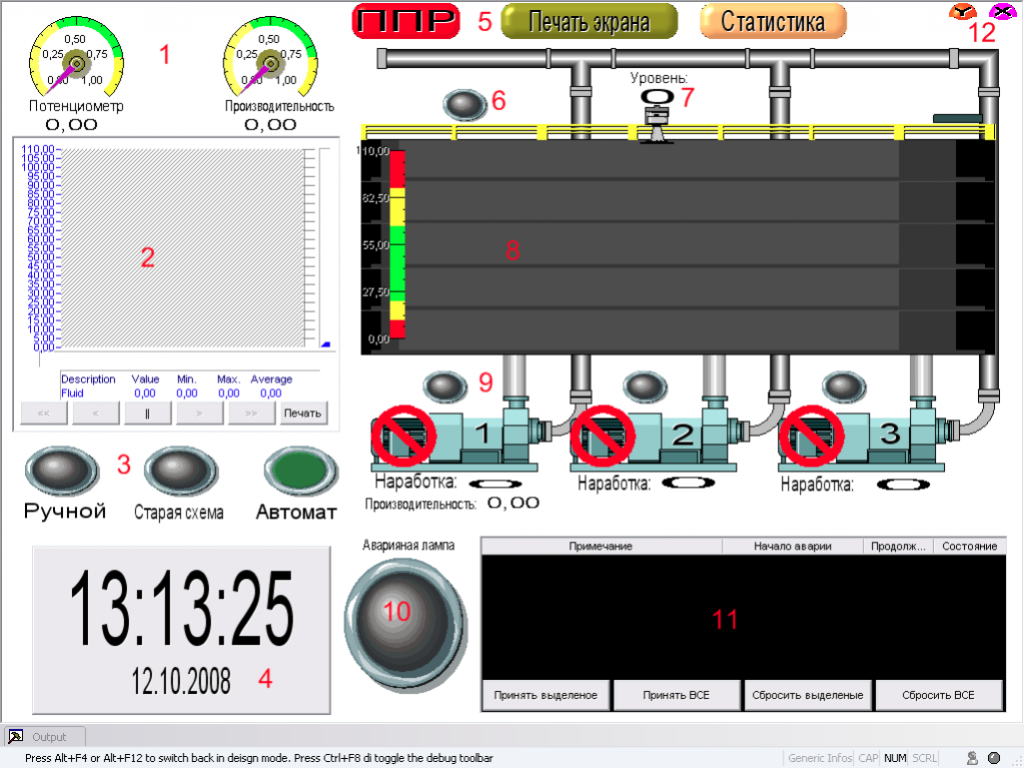Switch to Ручной mode
1024x768 pixels.
pyautogui.click(x=64, y=469)
